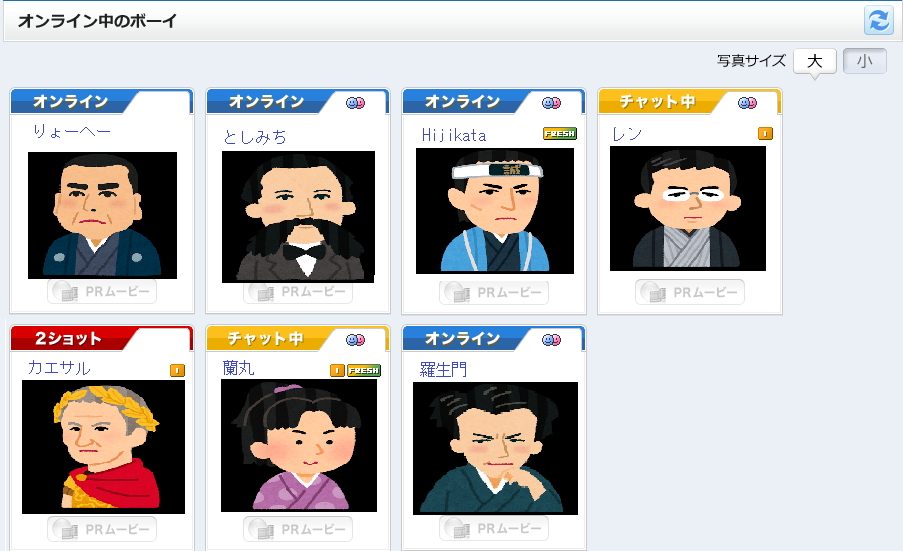903x551 pixels.
Task: Play りょーへー's PRムービー
Action: [102, 291]
